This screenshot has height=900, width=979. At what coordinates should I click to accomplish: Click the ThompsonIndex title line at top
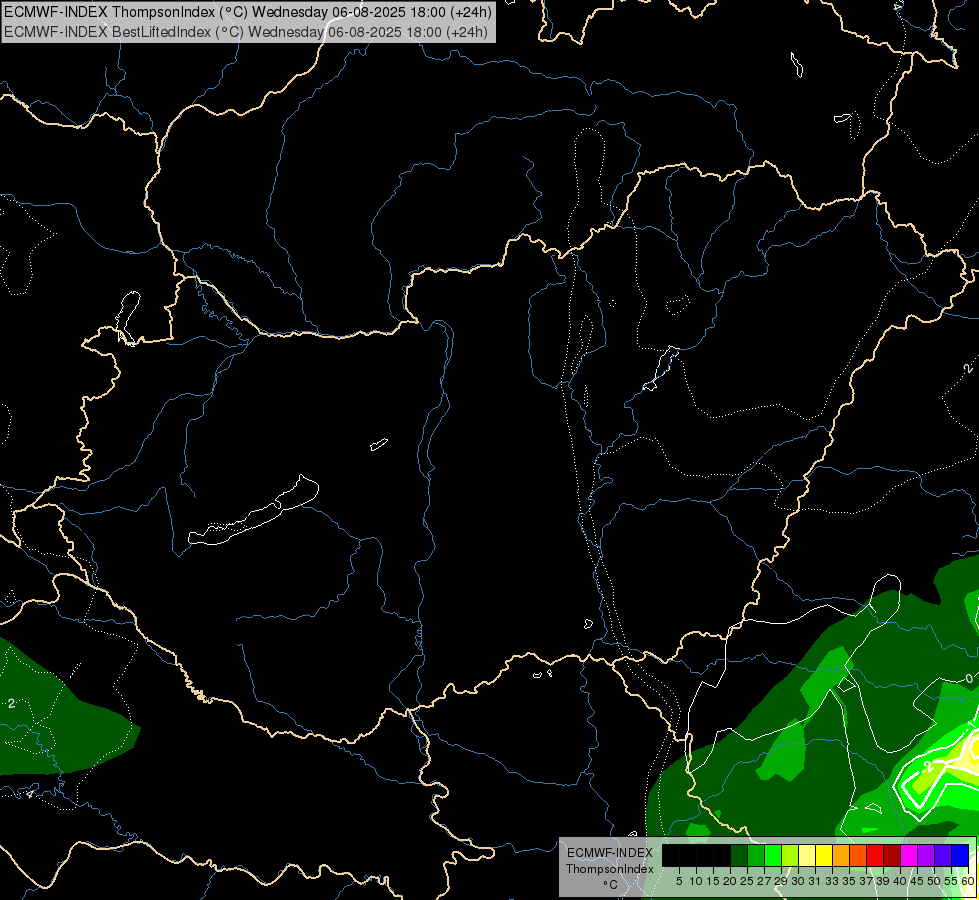pyautogui.click(x=248, y=12)
